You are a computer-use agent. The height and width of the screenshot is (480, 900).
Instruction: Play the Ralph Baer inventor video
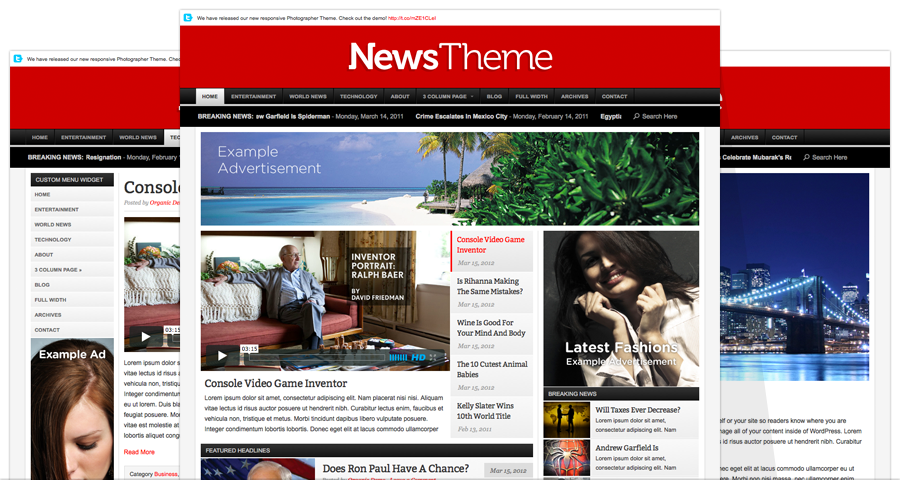pos(222,357)
